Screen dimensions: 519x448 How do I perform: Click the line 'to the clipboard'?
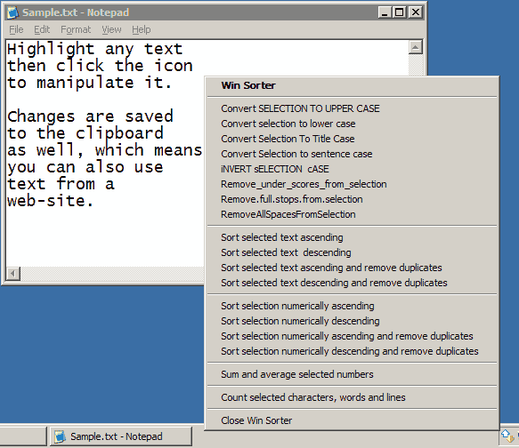click(x=85, y=133)
